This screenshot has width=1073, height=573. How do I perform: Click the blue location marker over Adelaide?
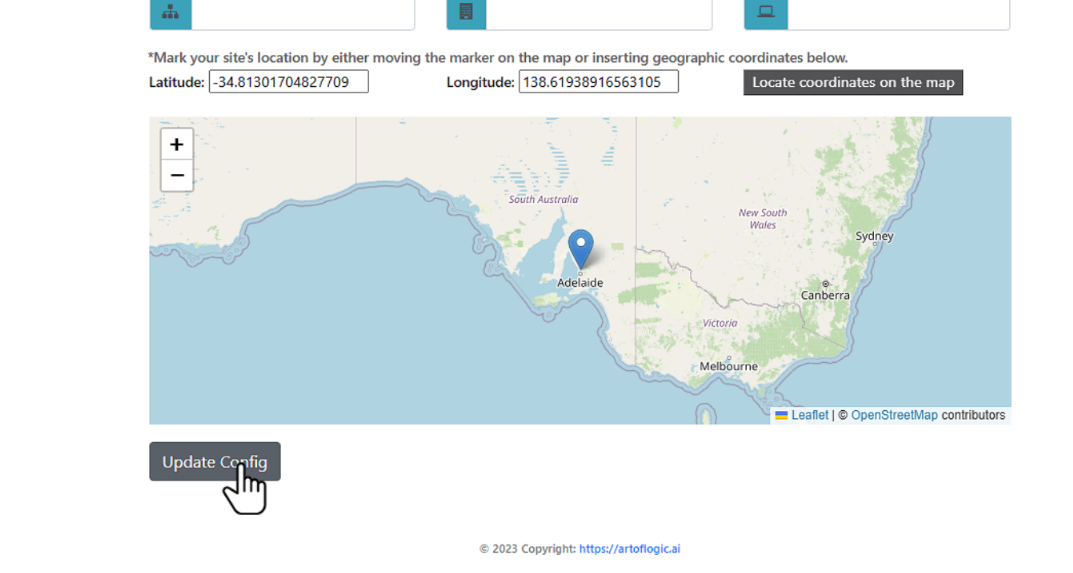580,247
